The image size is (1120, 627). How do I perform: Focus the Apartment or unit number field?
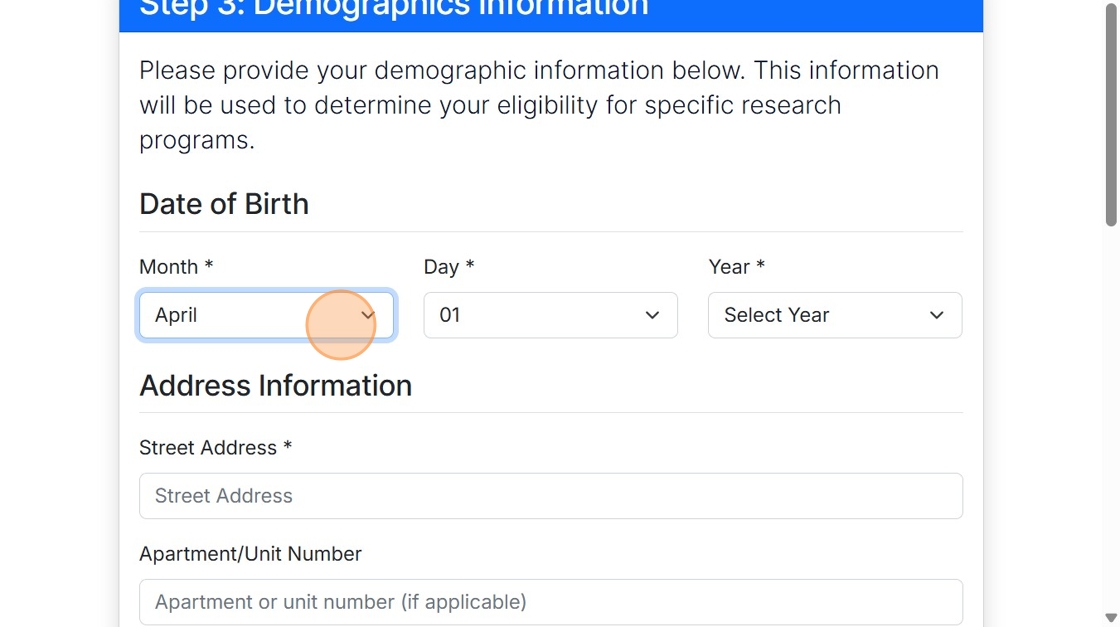550,602
